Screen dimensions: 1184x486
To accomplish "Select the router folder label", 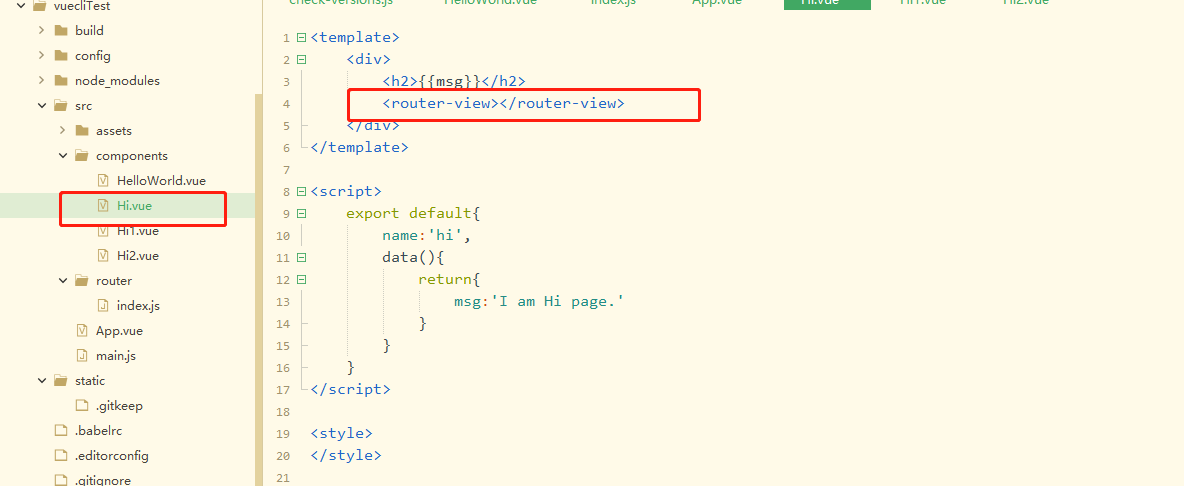I will point(113,281).
